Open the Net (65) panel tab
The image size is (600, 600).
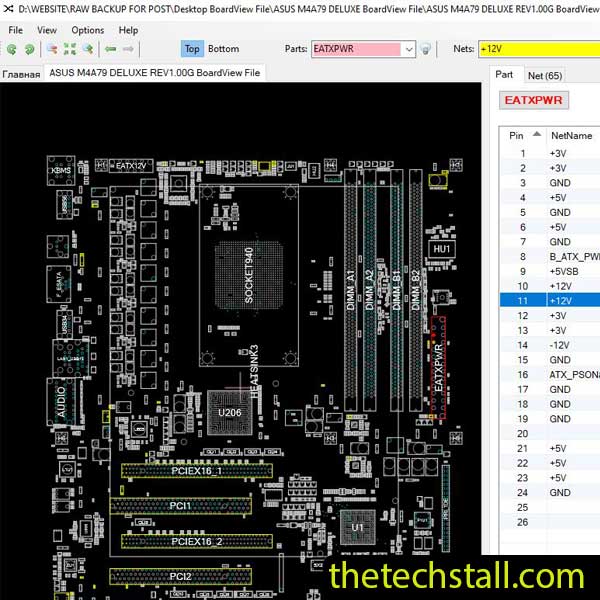point(545,76)
